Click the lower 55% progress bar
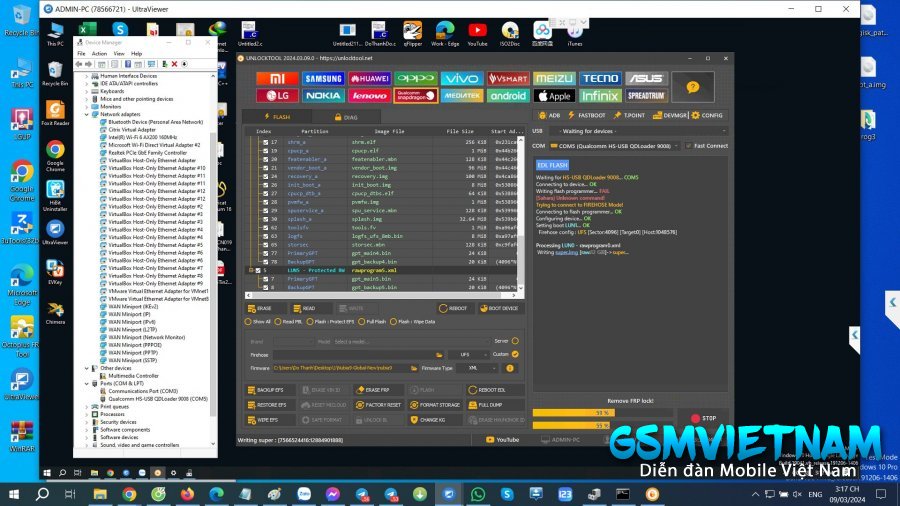The height and width of the screenshot is (506, 900). (602, 426)
